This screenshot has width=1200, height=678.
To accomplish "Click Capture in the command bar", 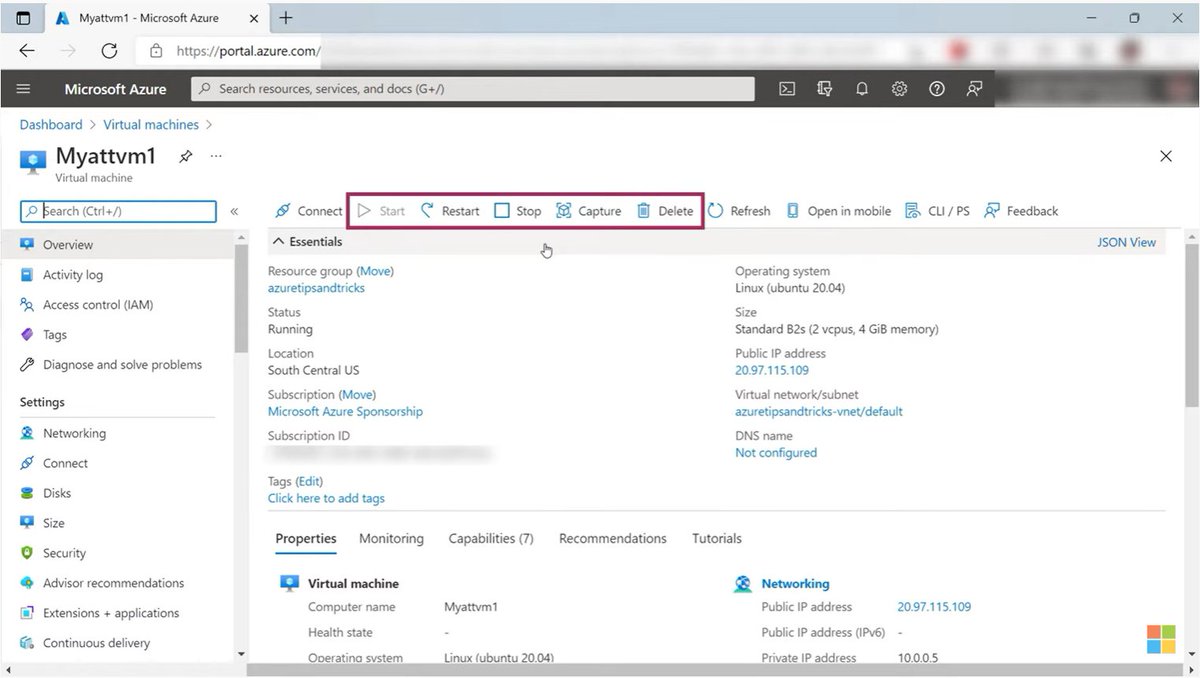I will click(589, 211).
